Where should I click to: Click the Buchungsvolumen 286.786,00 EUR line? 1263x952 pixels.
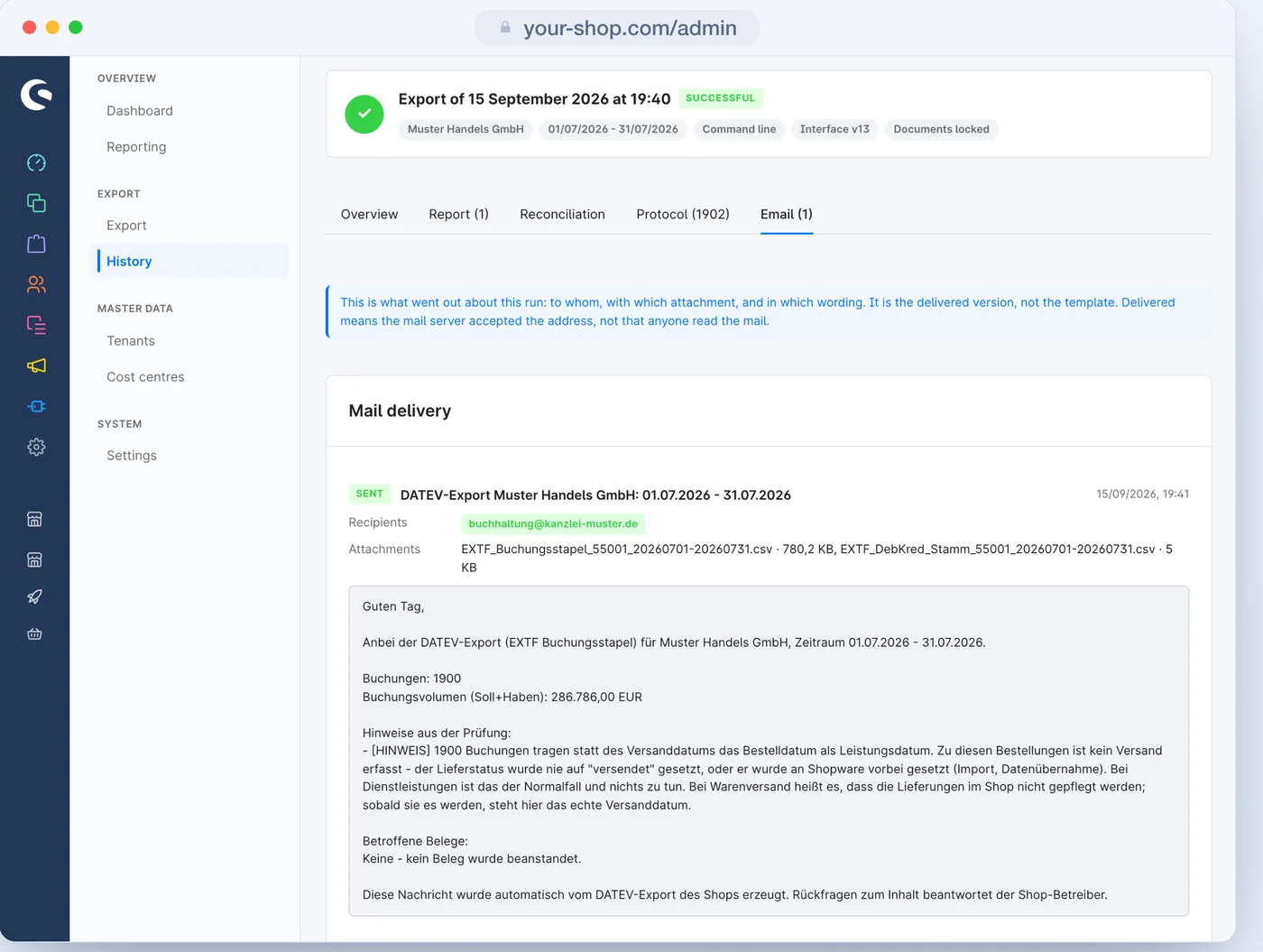(x=502, y=697)
